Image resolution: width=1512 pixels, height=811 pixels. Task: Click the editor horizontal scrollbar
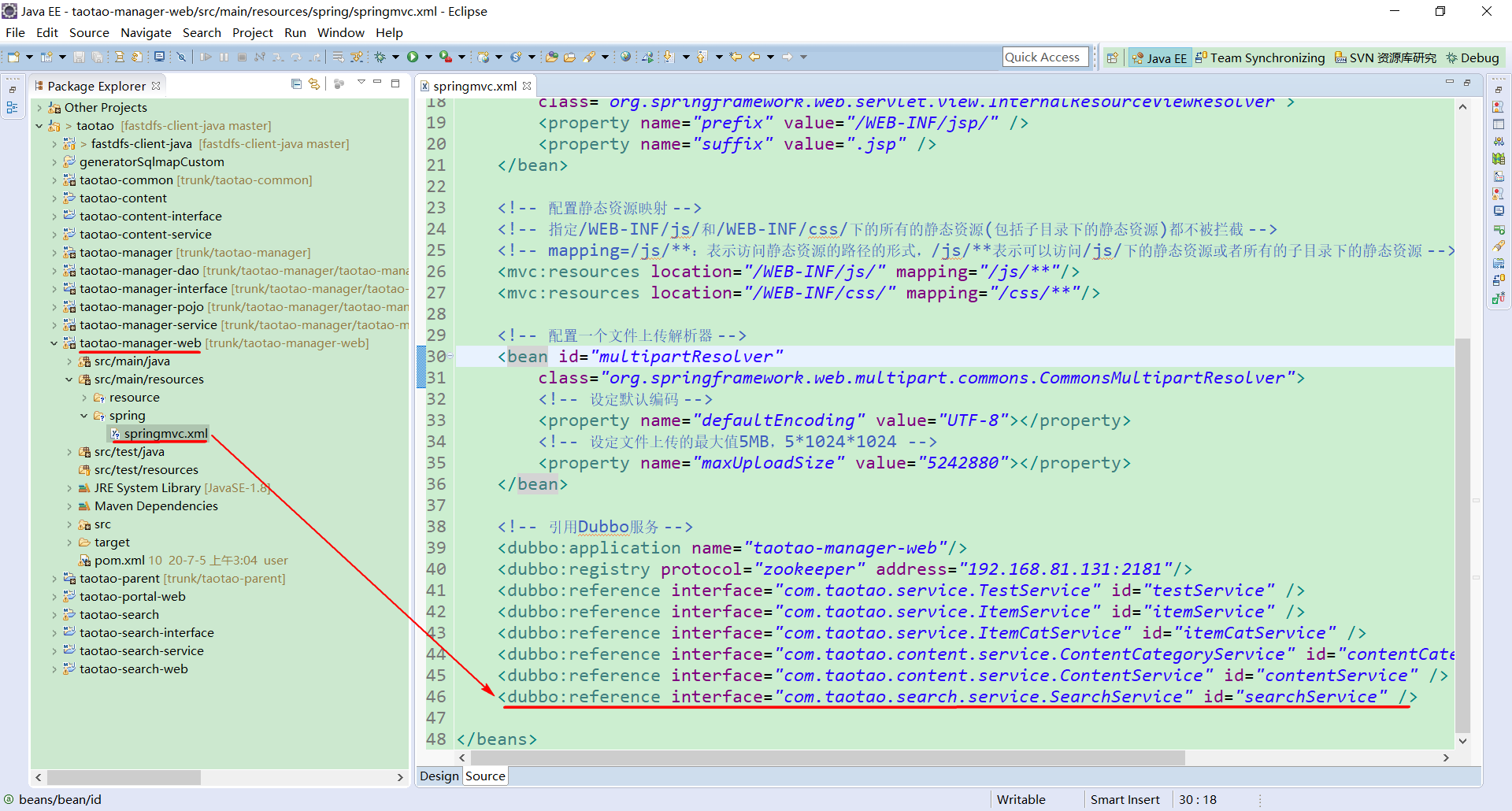pos(827,757)
